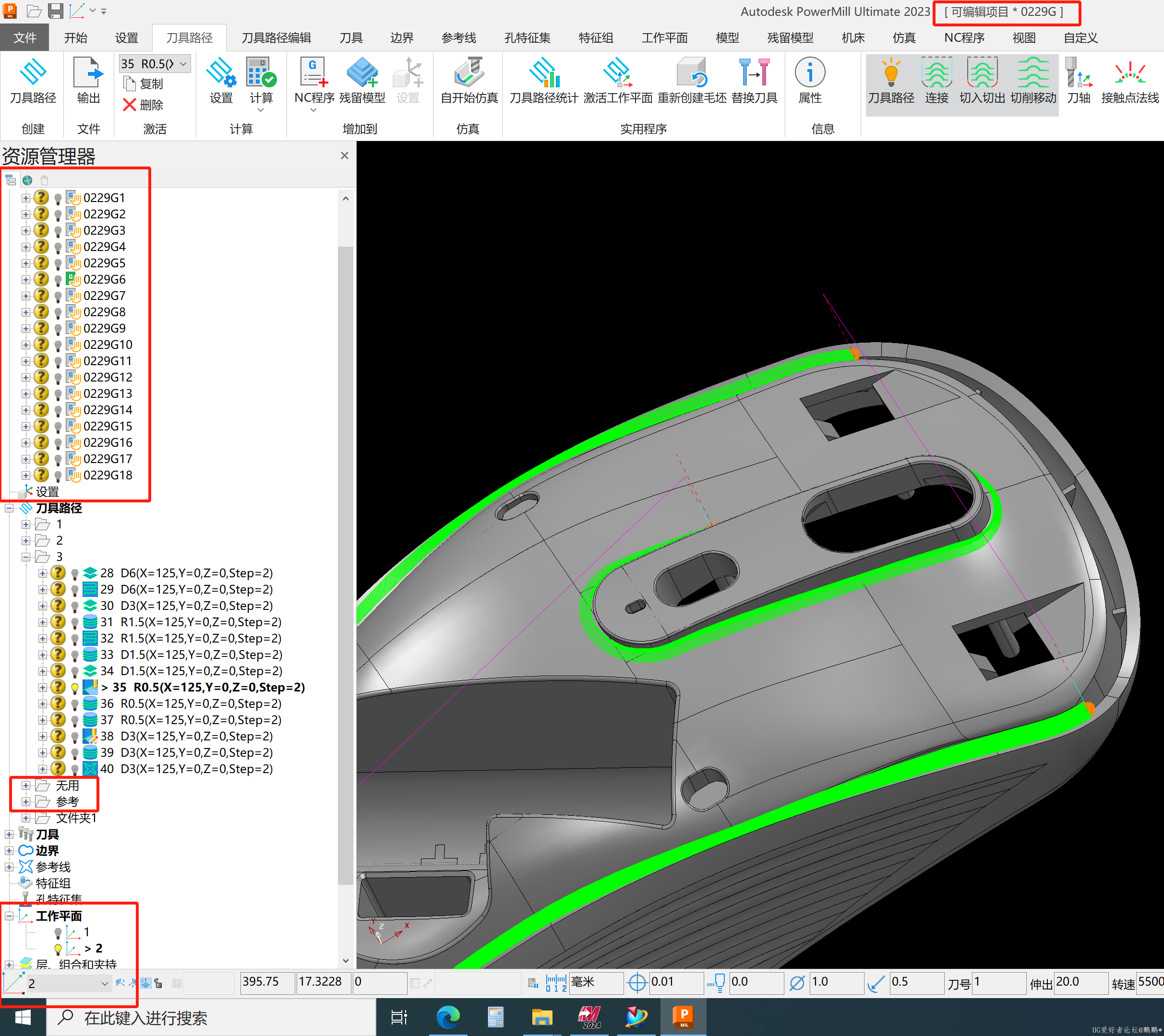Viewport: 1164px width, 1036px height.
Task: Switch to the 刀具路径编辑 tab
Action: [276, 37]
